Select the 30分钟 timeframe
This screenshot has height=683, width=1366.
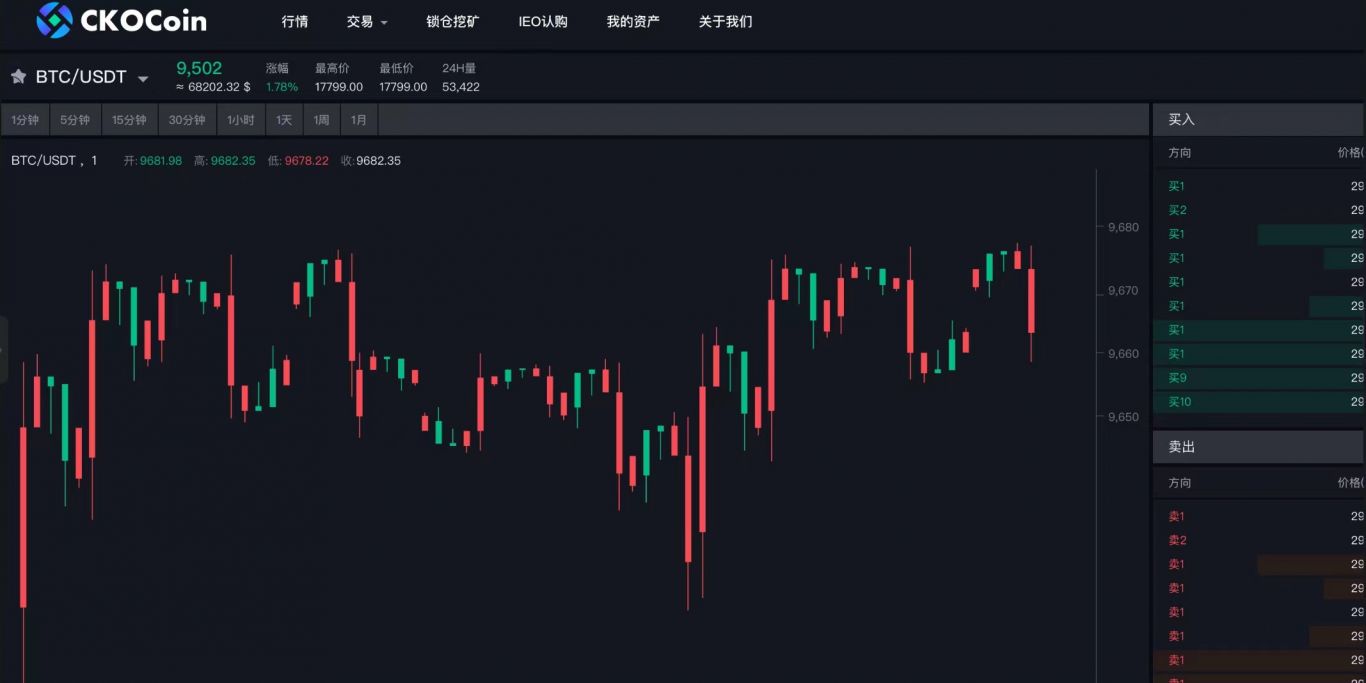pos(187,120)
